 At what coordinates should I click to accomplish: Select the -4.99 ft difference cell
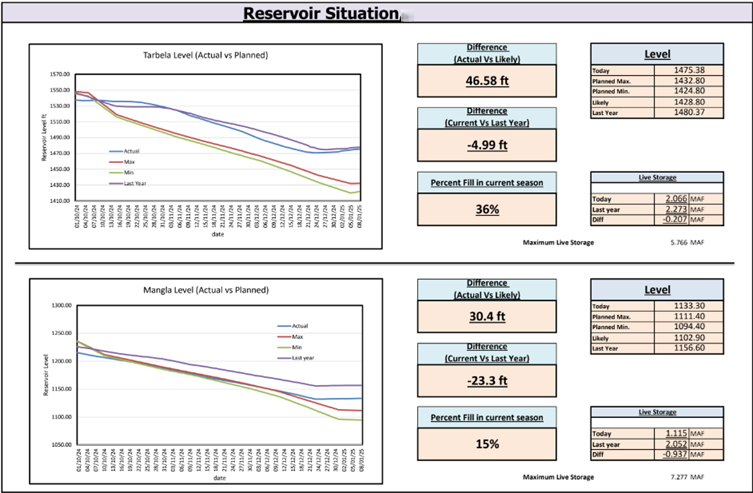pos(488,143)
